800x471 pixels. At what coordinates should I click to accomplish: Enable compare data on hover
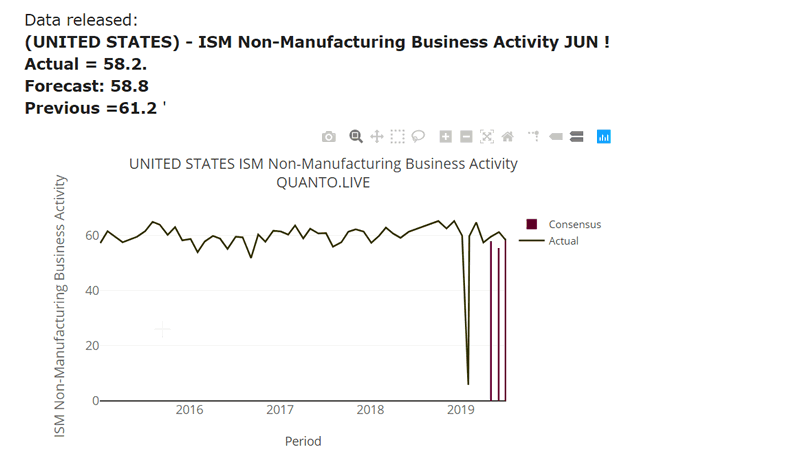[x=577, y=137]
